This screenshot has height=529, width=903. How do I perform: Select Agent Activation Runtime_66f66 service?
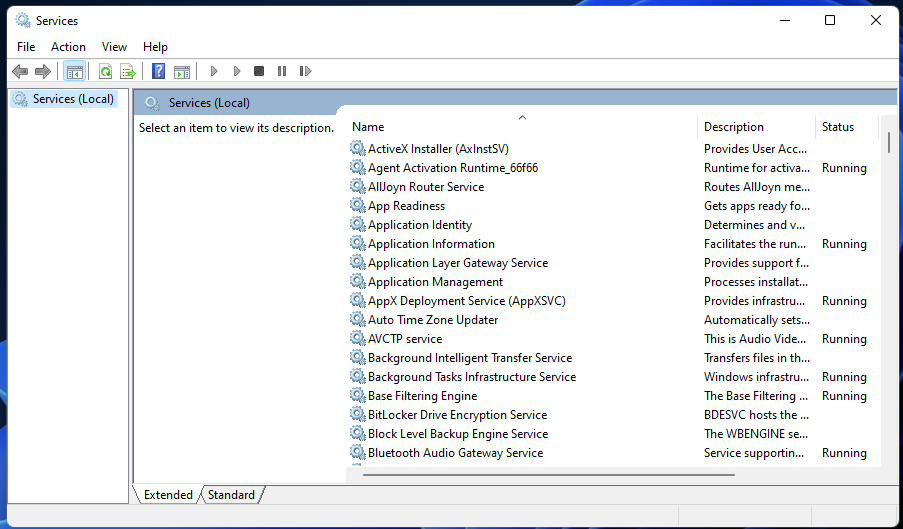point(453,168)
